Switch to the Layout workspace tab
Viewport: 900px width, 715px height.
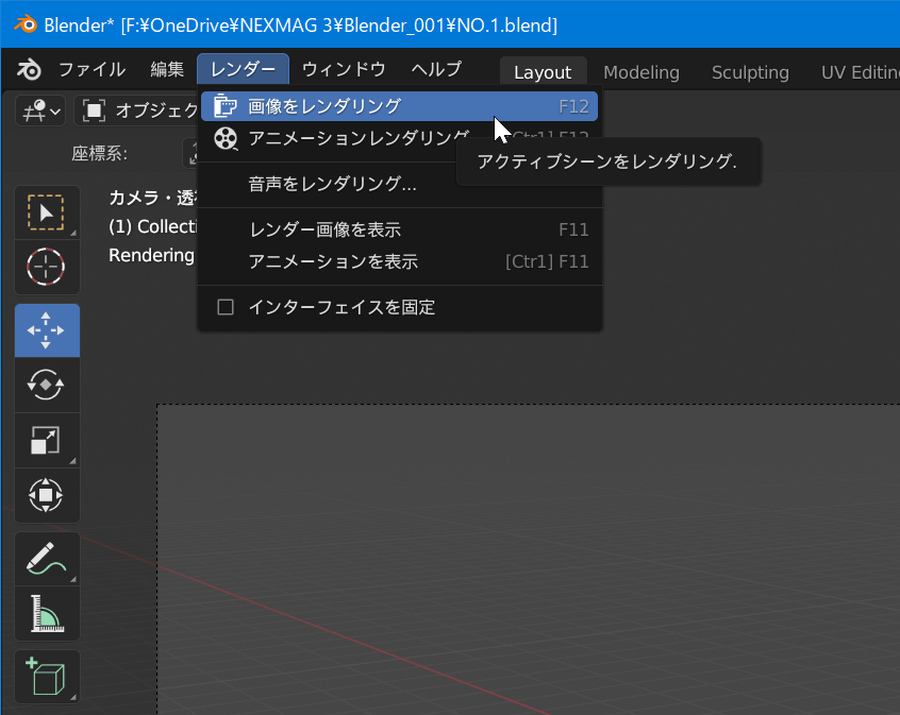[543, 72]
